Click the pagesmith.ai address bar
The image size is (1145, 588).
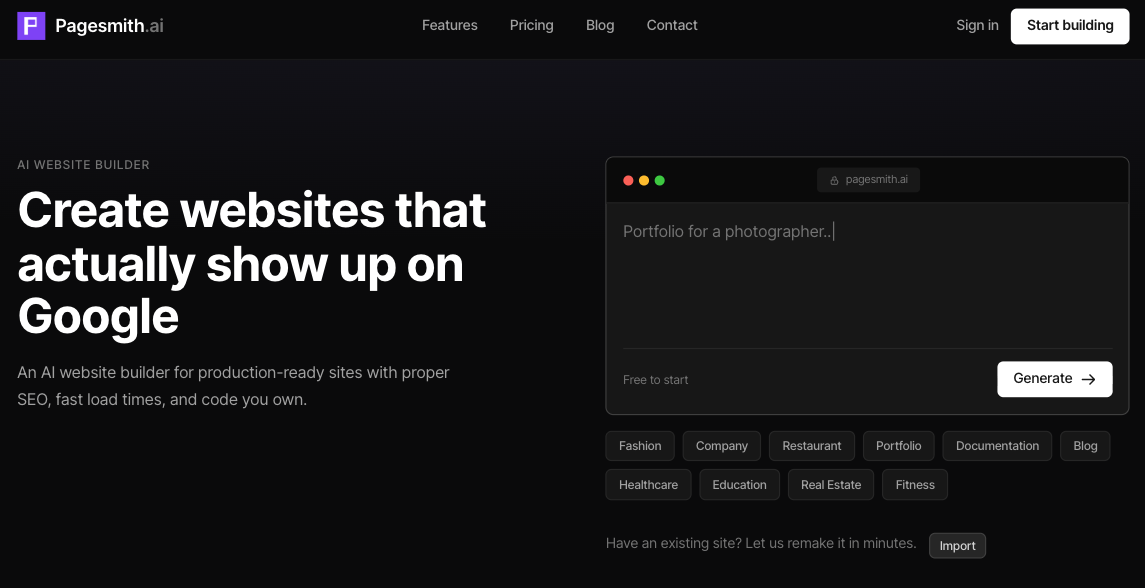[x=868, y=180]
